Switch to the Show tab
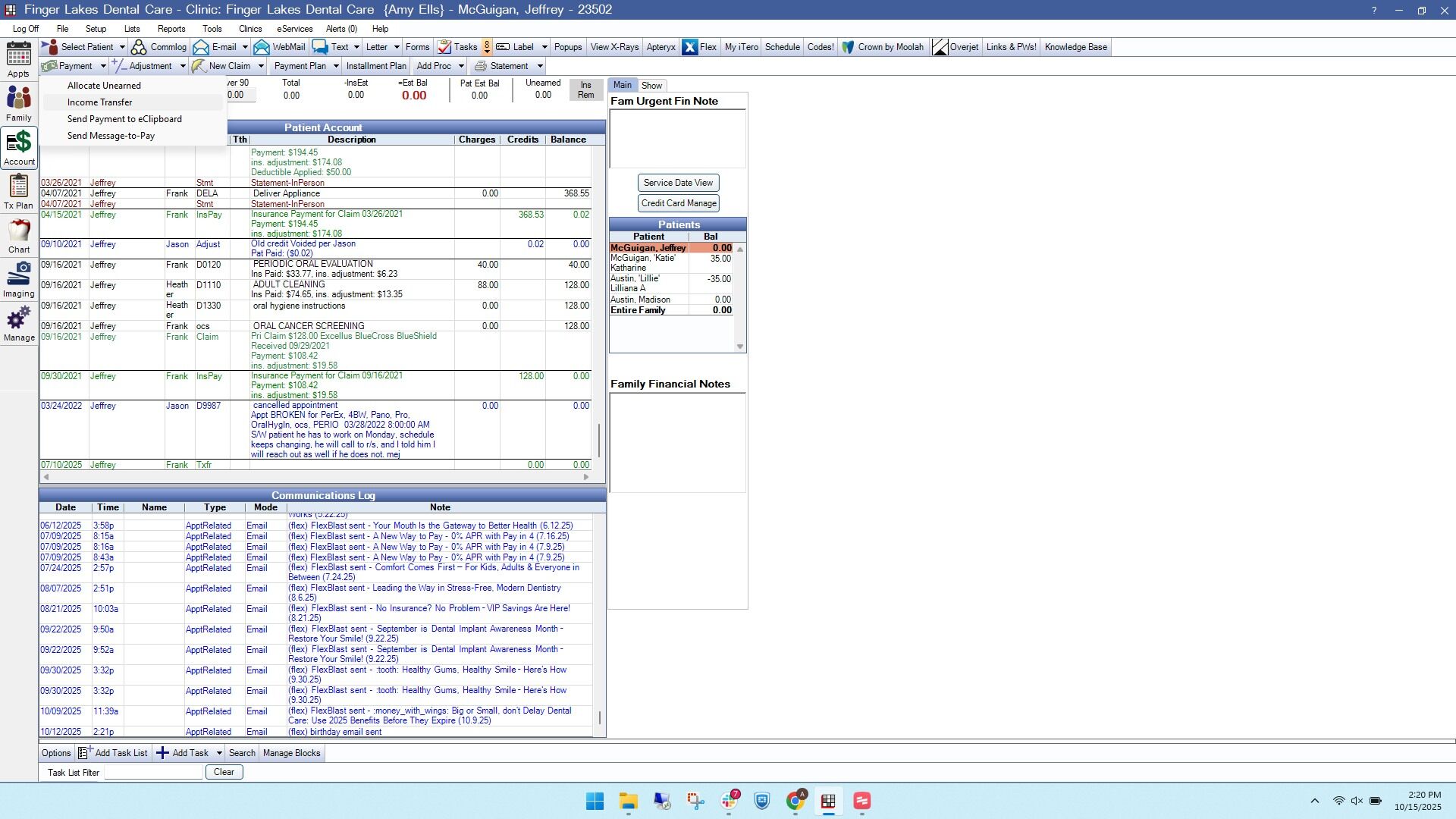This screenshot has height=819, width=1456. click(651, 86)
